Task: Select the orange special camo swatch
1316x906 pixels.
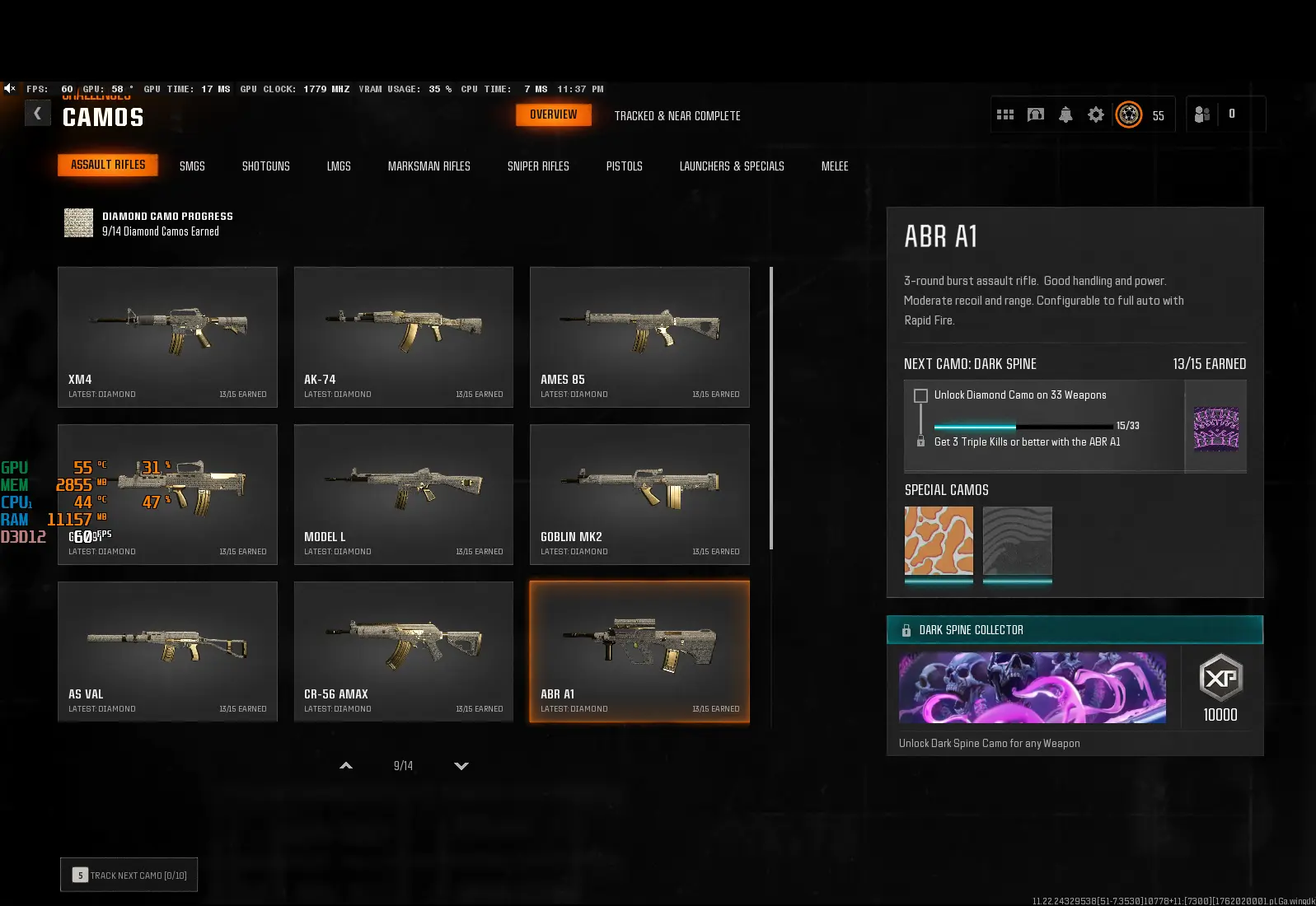Action: click(x=939, y=541)
